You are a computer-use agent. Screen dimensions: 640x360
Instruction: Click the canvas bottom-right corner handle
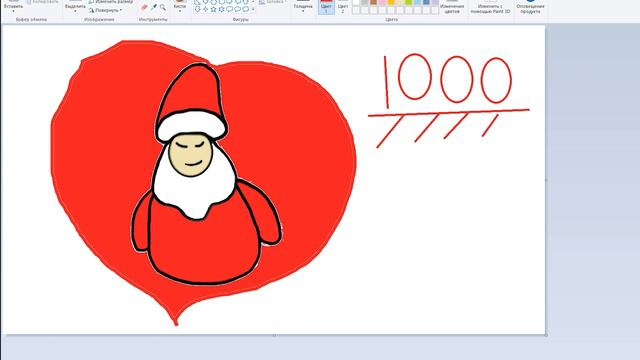tap(546, 335)
